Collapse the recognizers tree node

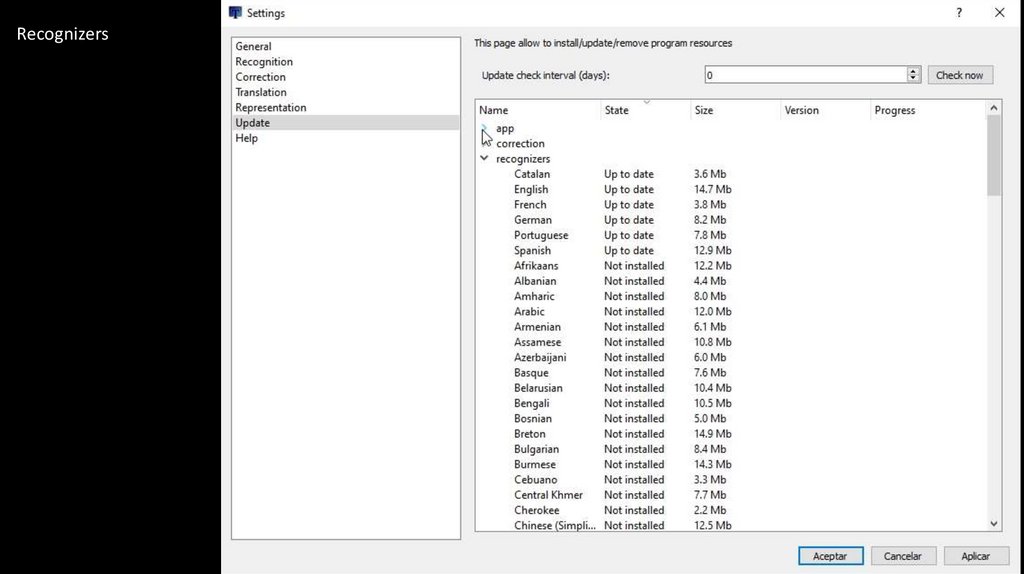coord(484,159)
